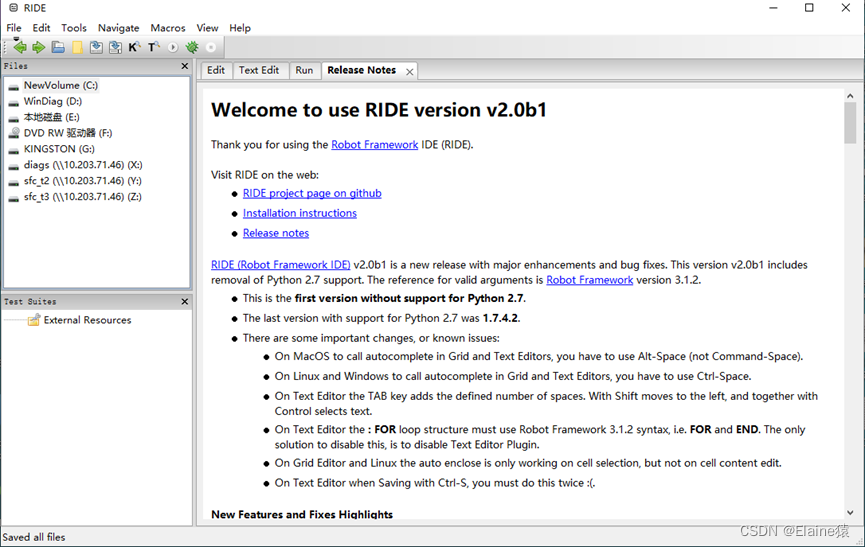Click release notes scrollbar down arrow
This screenshot has height=547, width=865.
(850, 512)
